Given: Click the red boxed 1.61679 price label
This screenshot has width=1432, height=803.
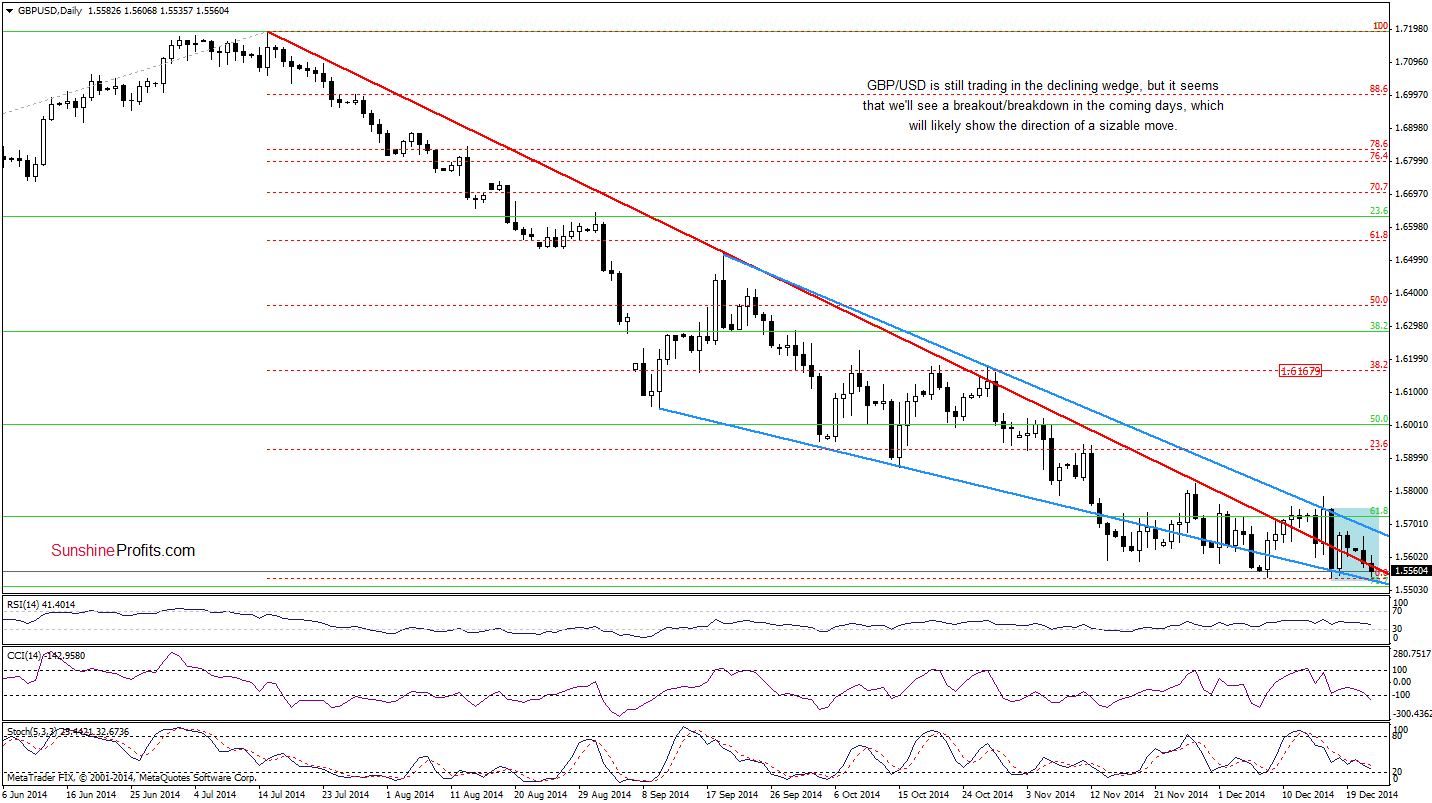Looking at the screenshot, I should pyautogui.click(x=1301, y=371).
